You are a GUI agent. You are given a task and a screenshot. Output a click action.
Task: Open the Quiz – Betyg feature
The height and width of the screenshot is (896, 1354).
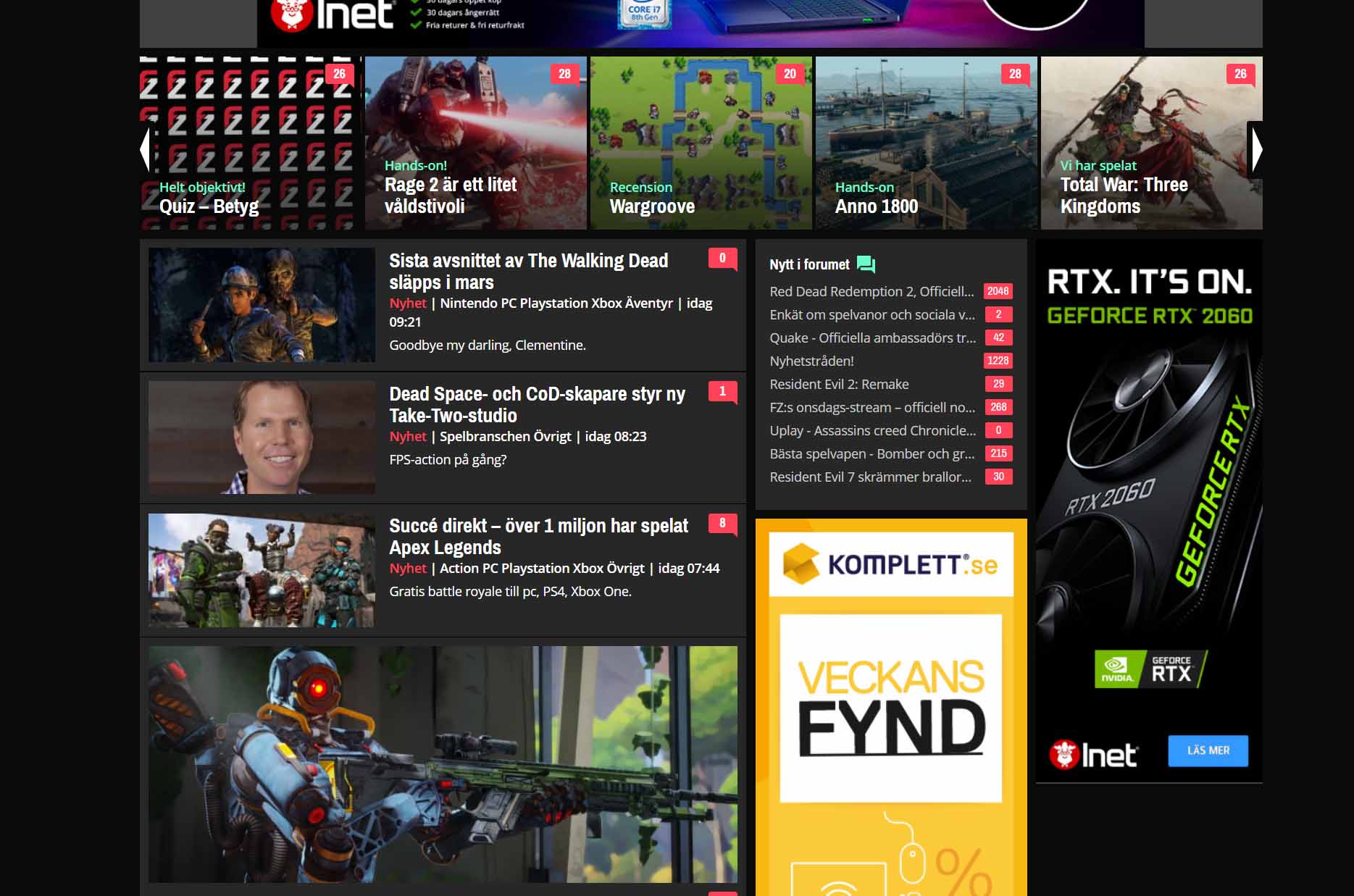click(x=251, y=143)
